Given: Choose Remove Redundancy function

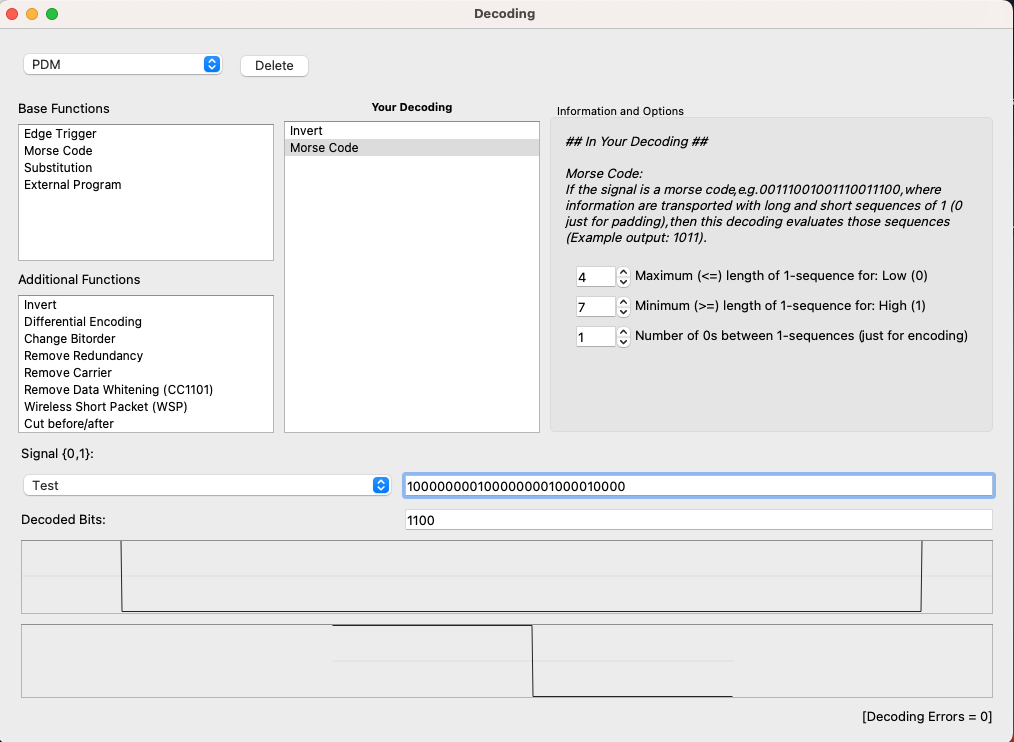Looking at the screenshot, I should 83,356.
